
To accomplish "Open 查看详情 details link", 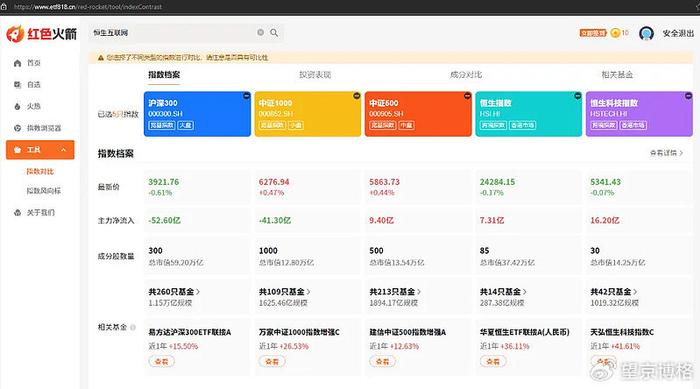I will (x=666, y=153).
